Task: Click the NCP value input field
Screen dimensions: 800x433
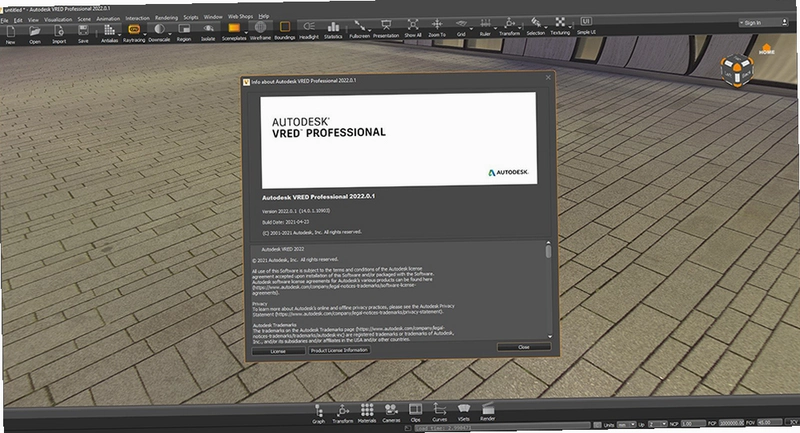Action: click(692, 423)
